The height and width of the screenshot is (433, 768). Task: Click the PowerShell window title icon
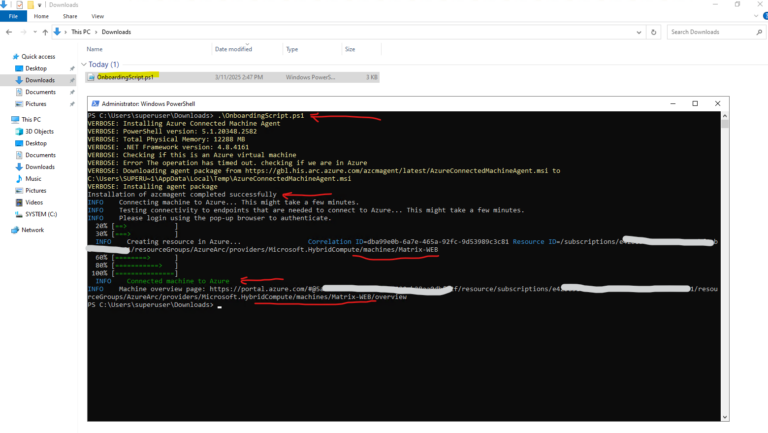tap(95, 103)
